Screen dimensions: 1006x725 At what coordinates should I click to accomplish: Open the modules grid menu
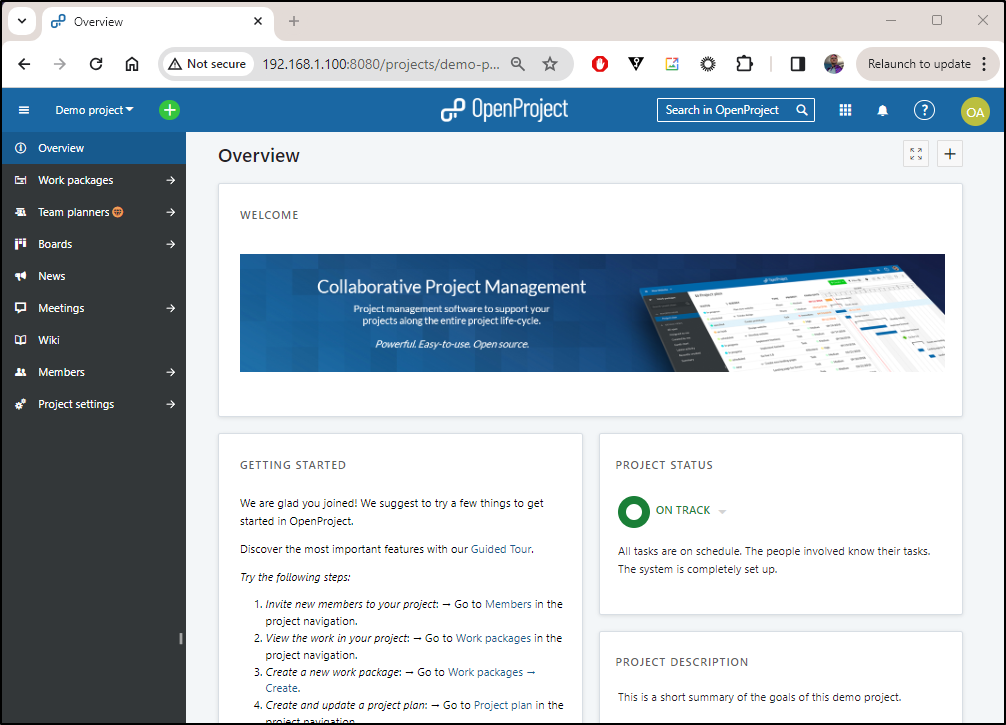(845, 110)
